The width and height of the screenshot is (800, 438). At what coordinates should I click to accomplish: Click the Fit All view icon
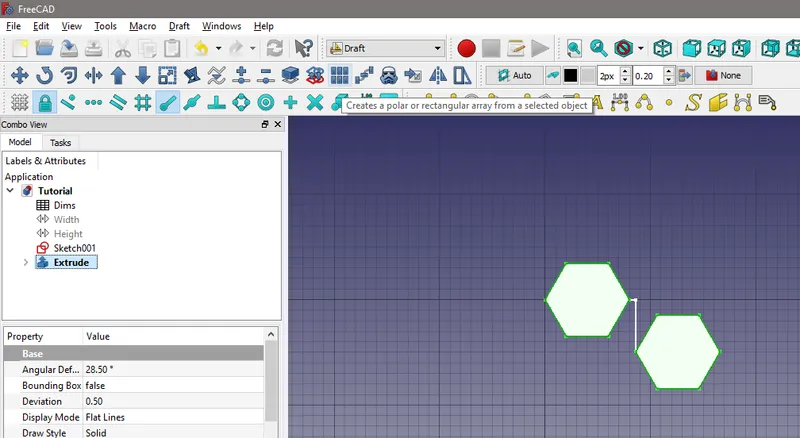tap(574, 48)
